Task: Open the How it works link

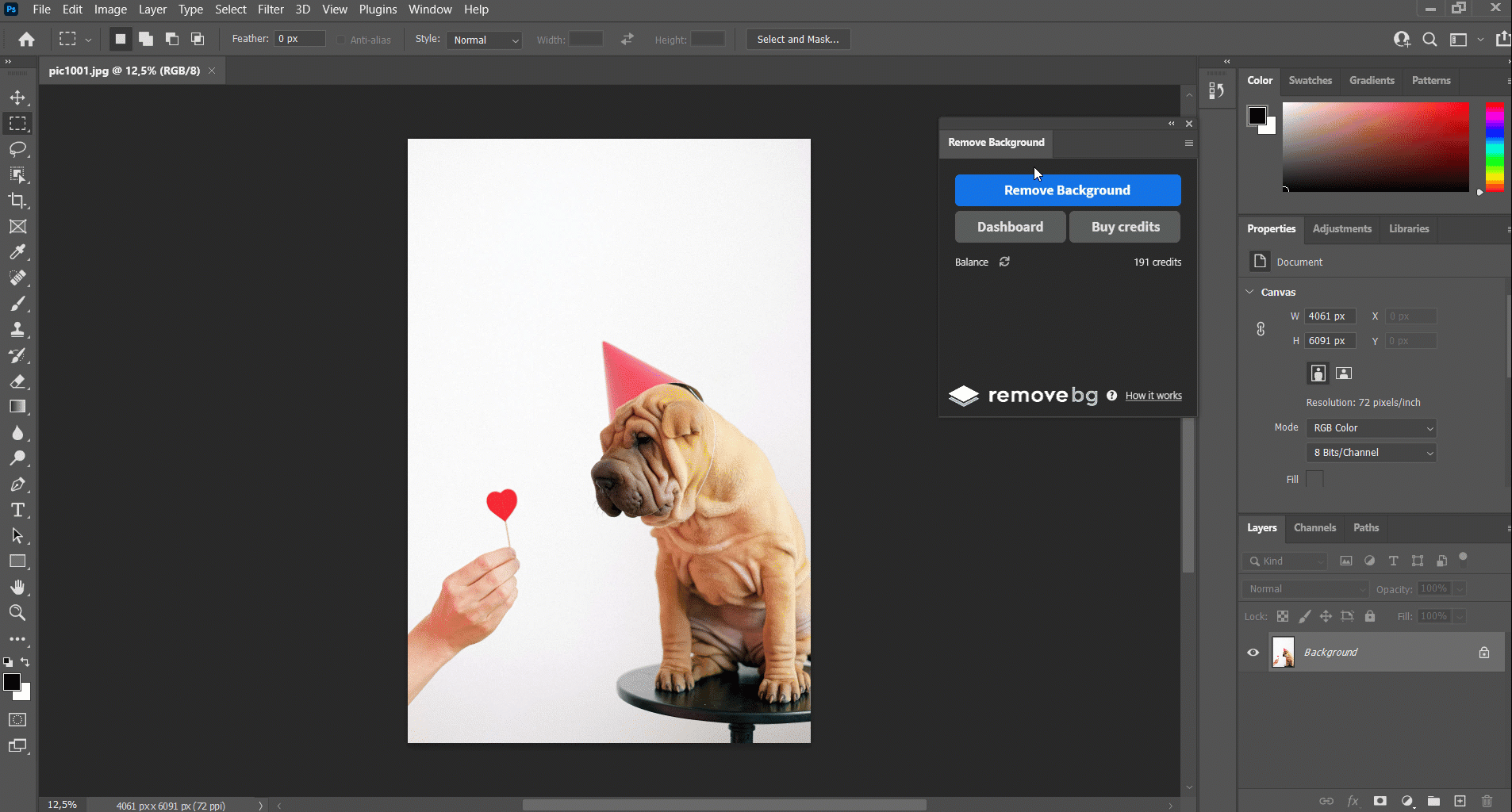Action: point(1152,396)
